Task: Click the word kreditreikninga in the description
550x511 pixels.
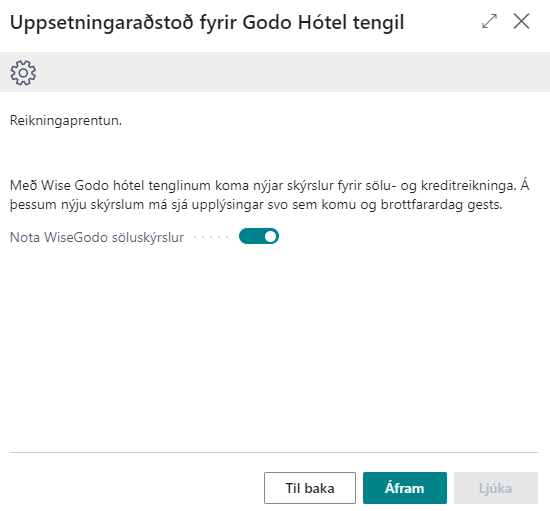Action: pos(469,186)
